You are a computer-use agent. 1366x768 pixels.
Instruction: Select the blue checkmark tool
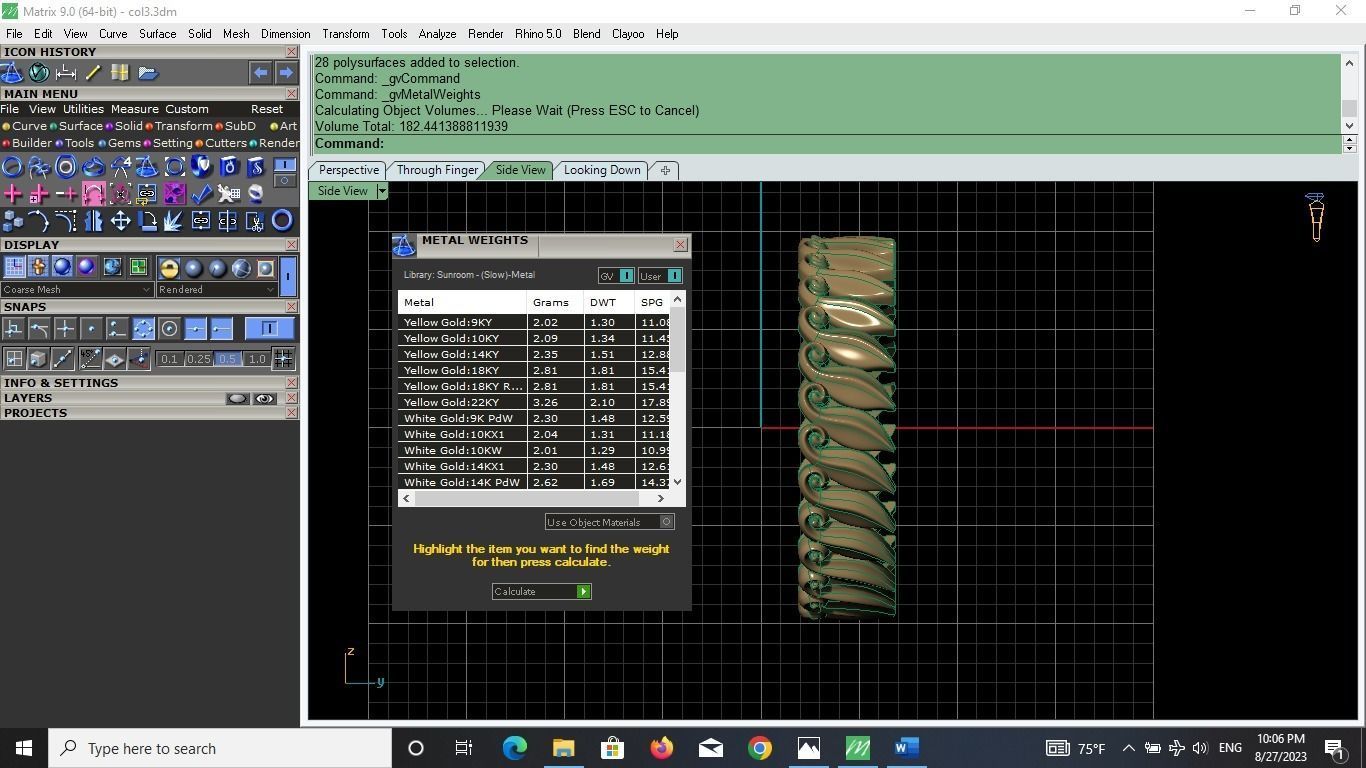tap(201, 193)
